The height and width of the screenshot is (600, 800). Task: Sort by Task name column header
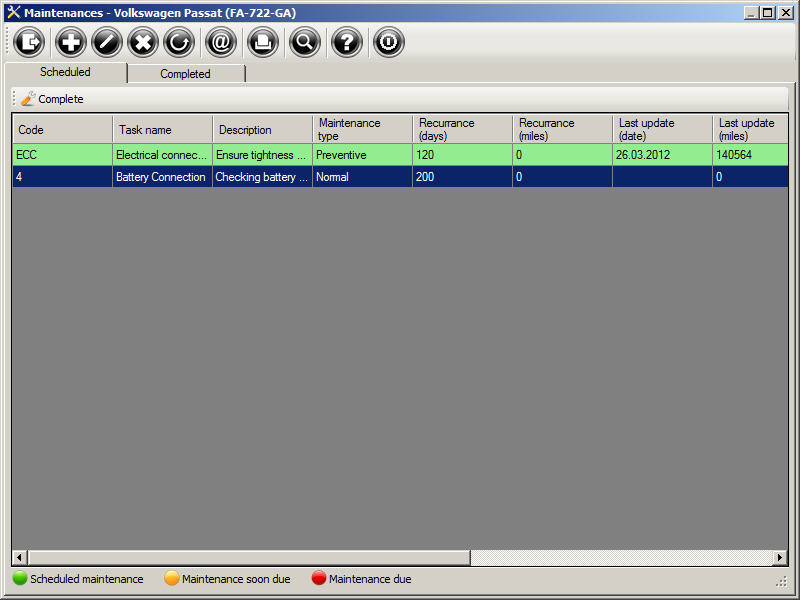click(162, 130)
